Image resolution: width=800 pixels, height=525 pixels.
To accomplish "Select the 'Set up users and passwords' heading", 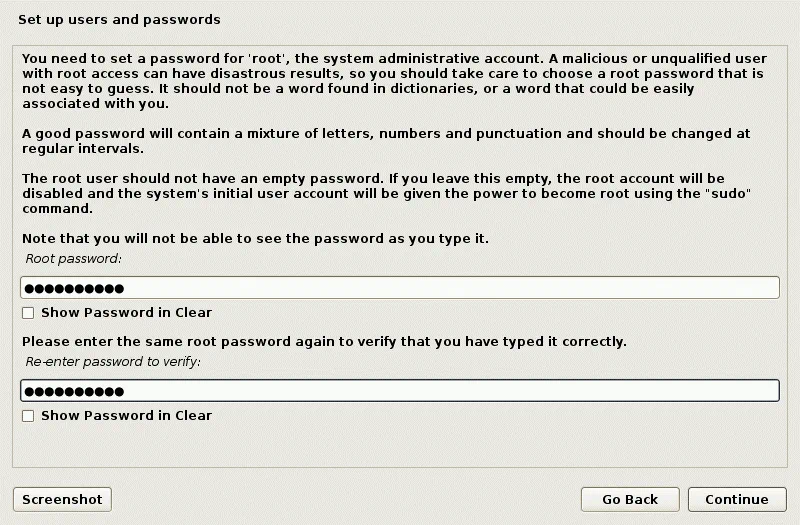I will tap(119, 19).
